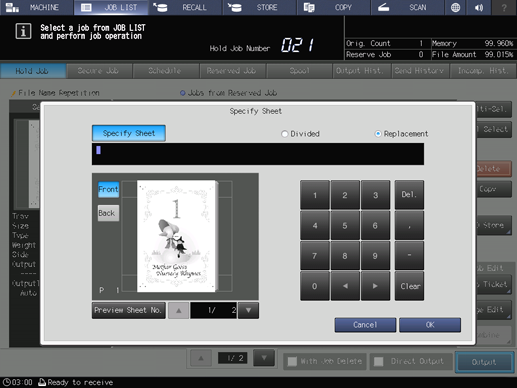The width and height of the screenshot is (517, 388).
Task: Click the comma key on keypad
Action: point(409,225)
